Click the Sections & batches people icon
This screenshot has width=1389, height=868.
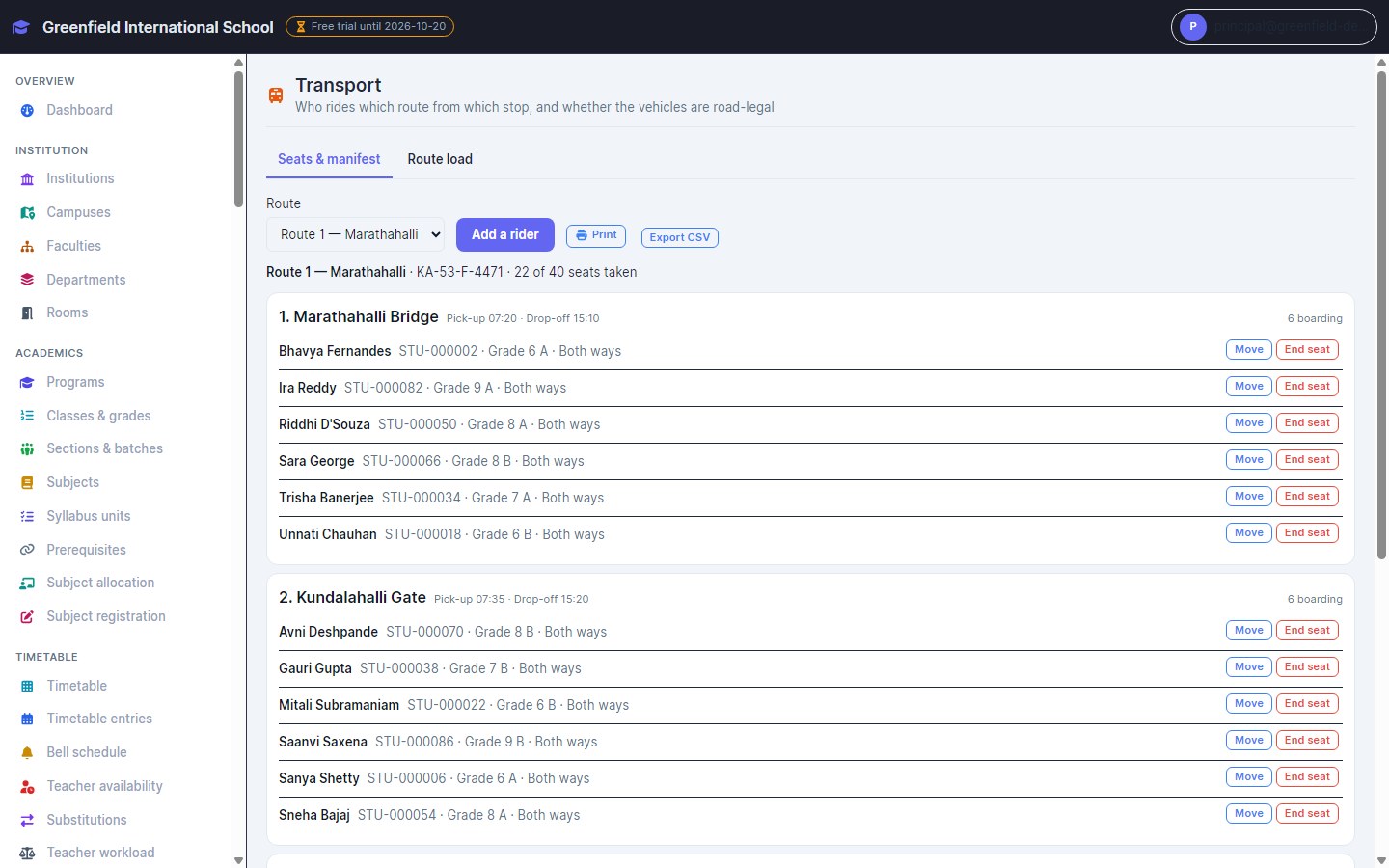coord(27,449)
